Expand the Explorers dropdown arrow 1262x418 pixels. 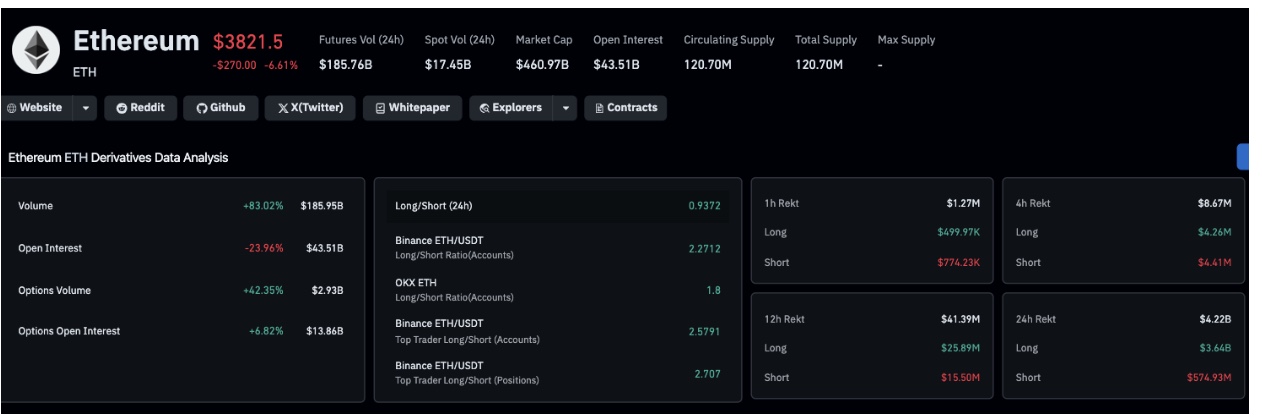coord(567,108)
